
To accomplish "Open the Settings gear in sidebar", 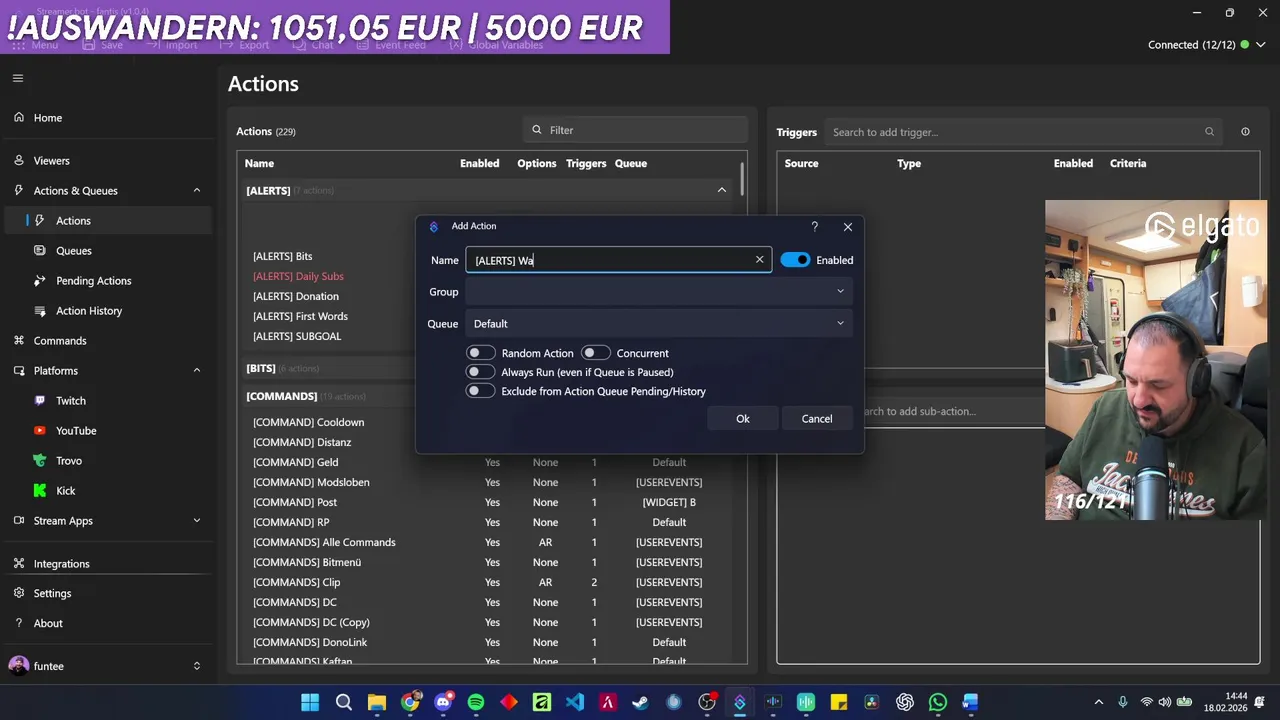I will click(x=19, y=593).
